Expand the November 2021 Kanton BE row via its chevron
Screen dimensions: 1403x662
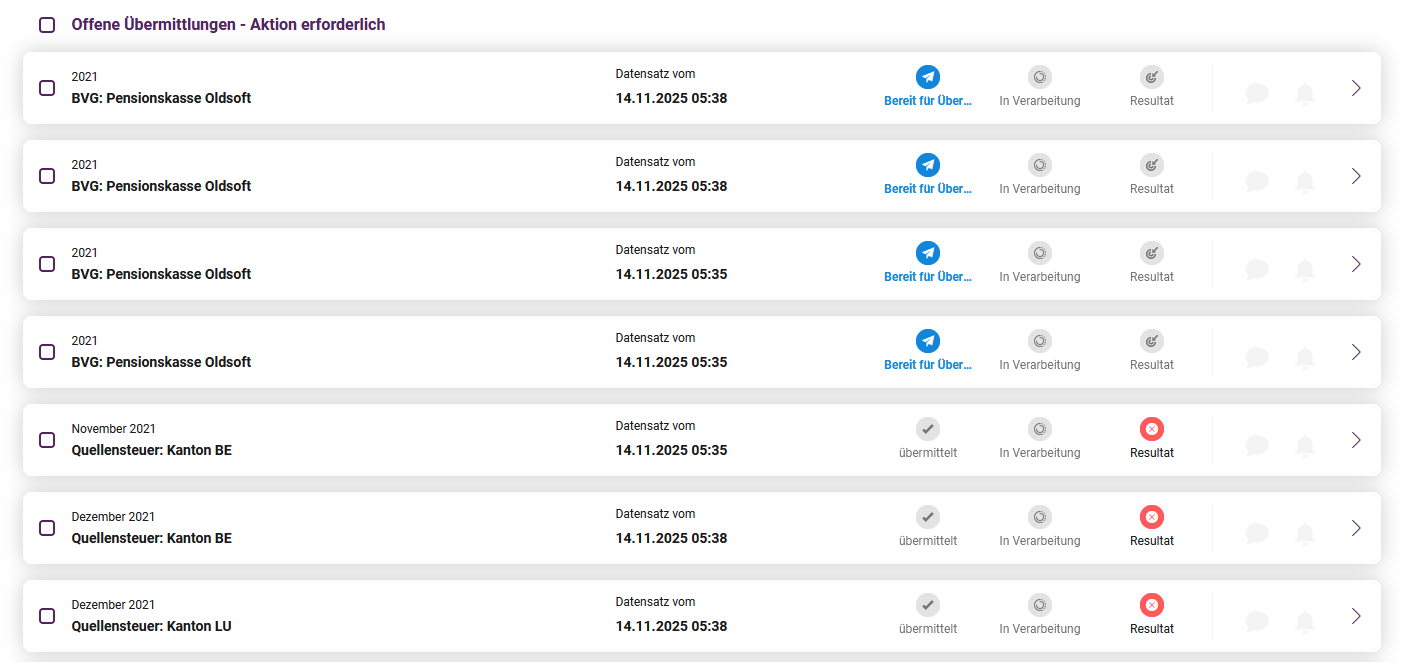coord(1356,440)
